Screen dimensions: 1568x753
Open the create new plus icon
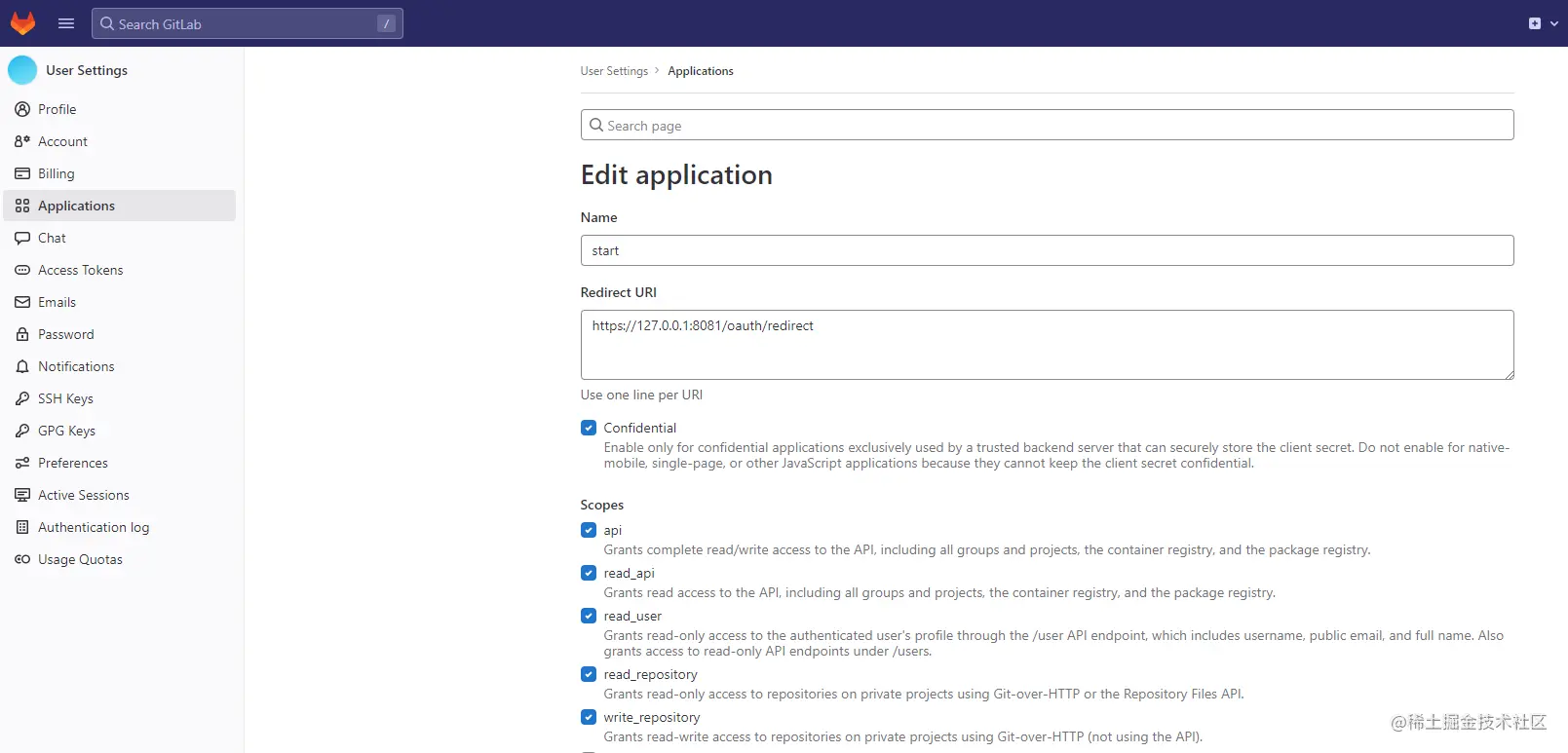click(x=1535, y=23)
